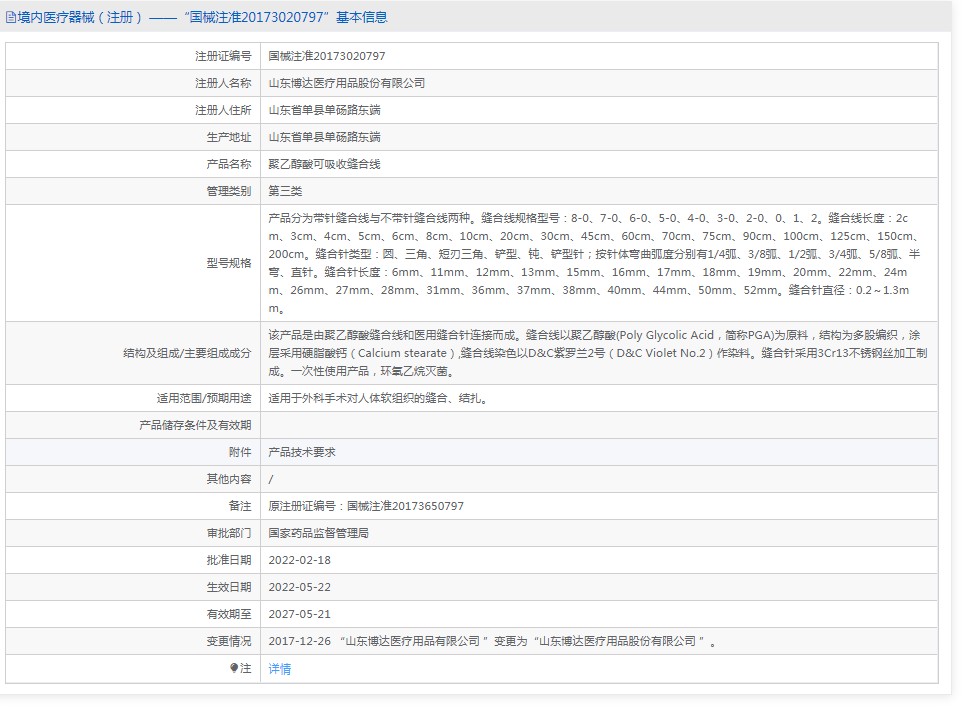Select the registration number value in the 注册证编号 row
This screenshot has height=708, width=973.
[x=326, y=56]
